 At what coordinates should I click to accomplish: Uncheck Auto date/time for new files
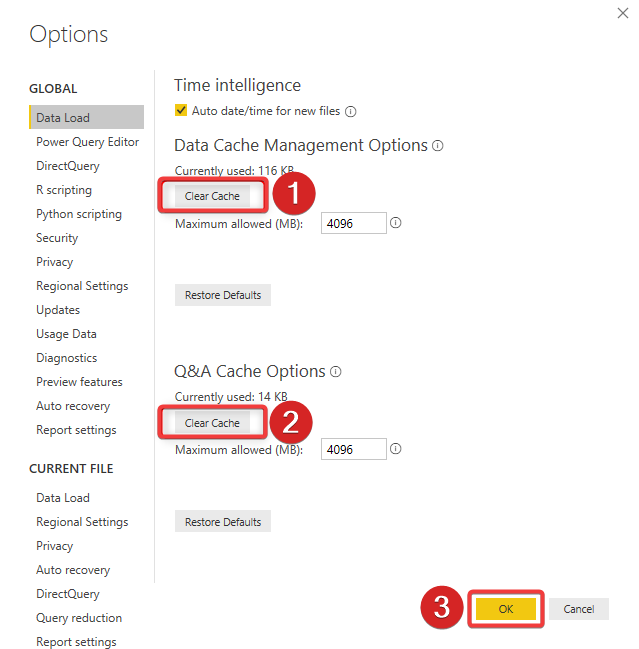tap(181, 111)
